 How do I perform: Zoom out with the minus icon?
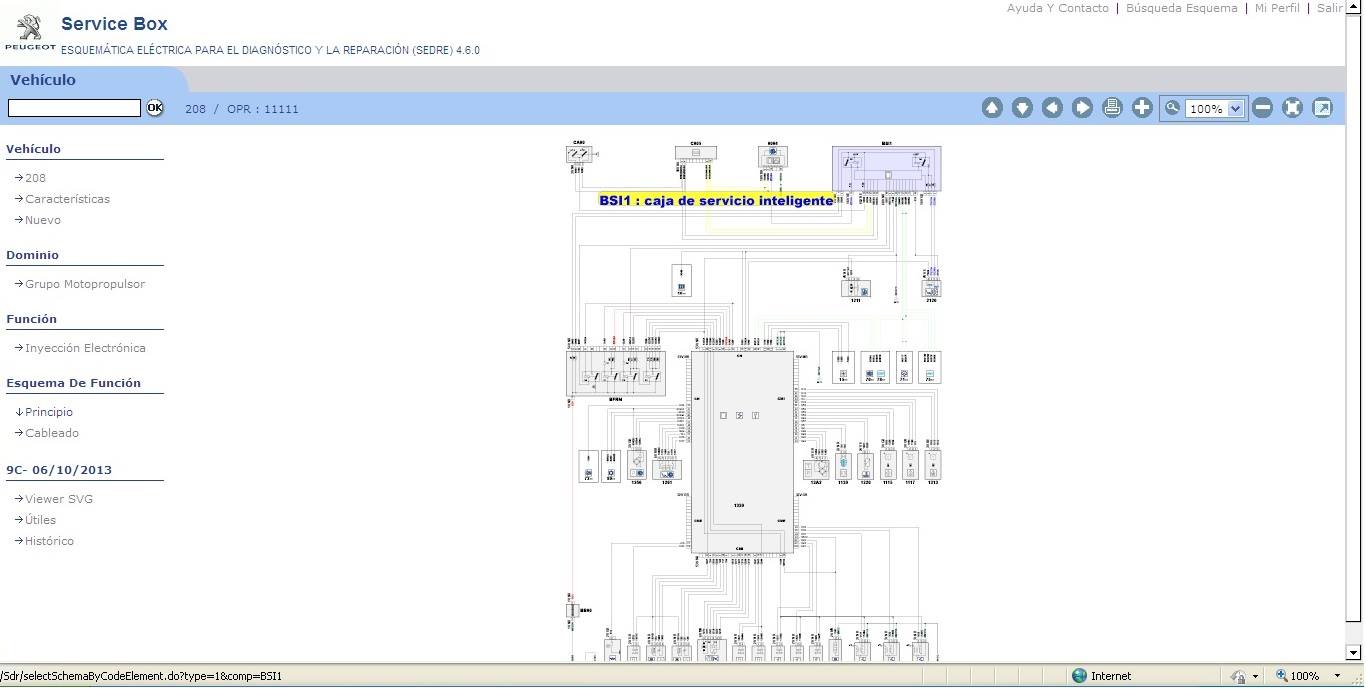[1263, 108]
